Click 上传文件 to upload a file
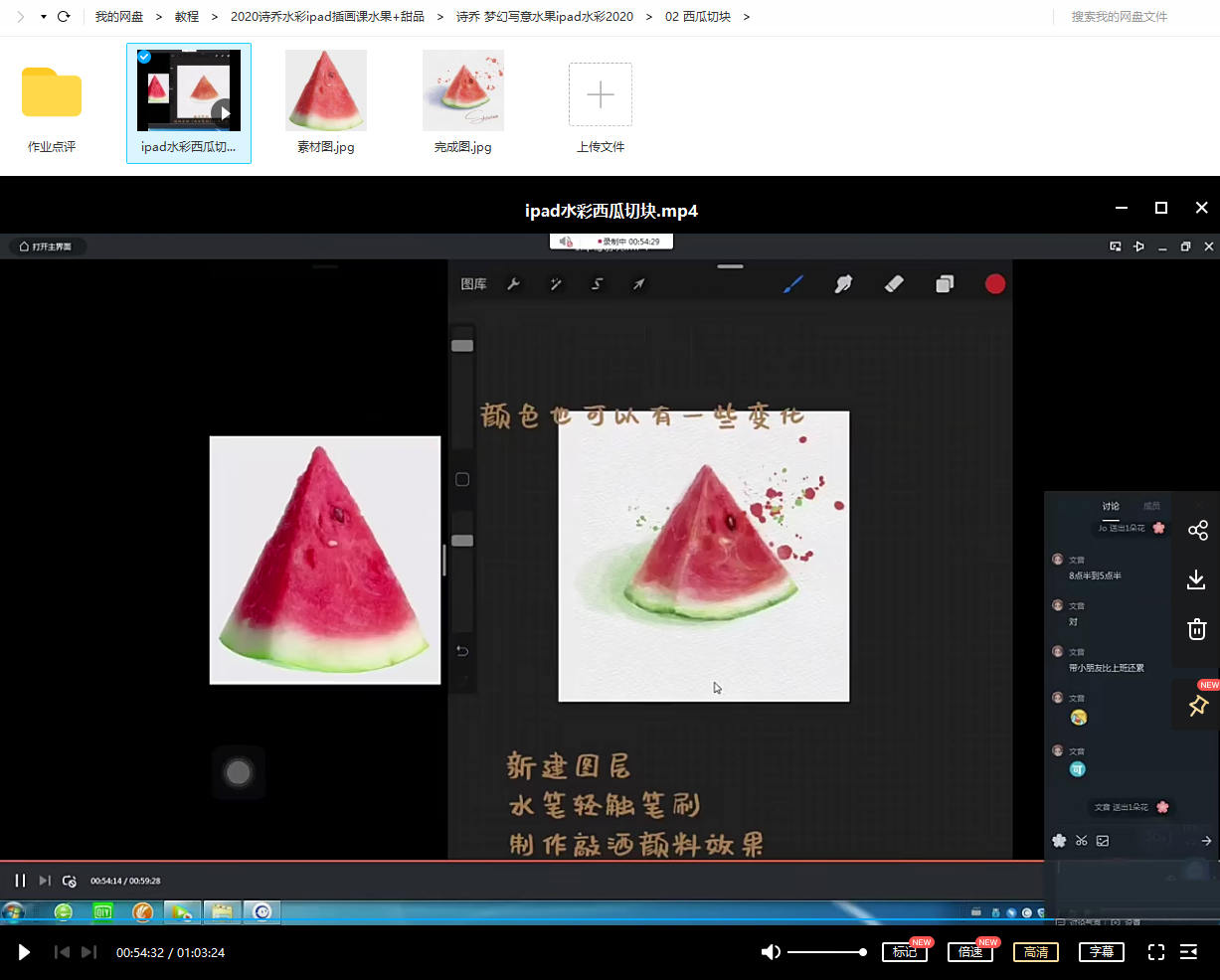The width and height of the screenshot is (1220, 980). click(601, 105)
